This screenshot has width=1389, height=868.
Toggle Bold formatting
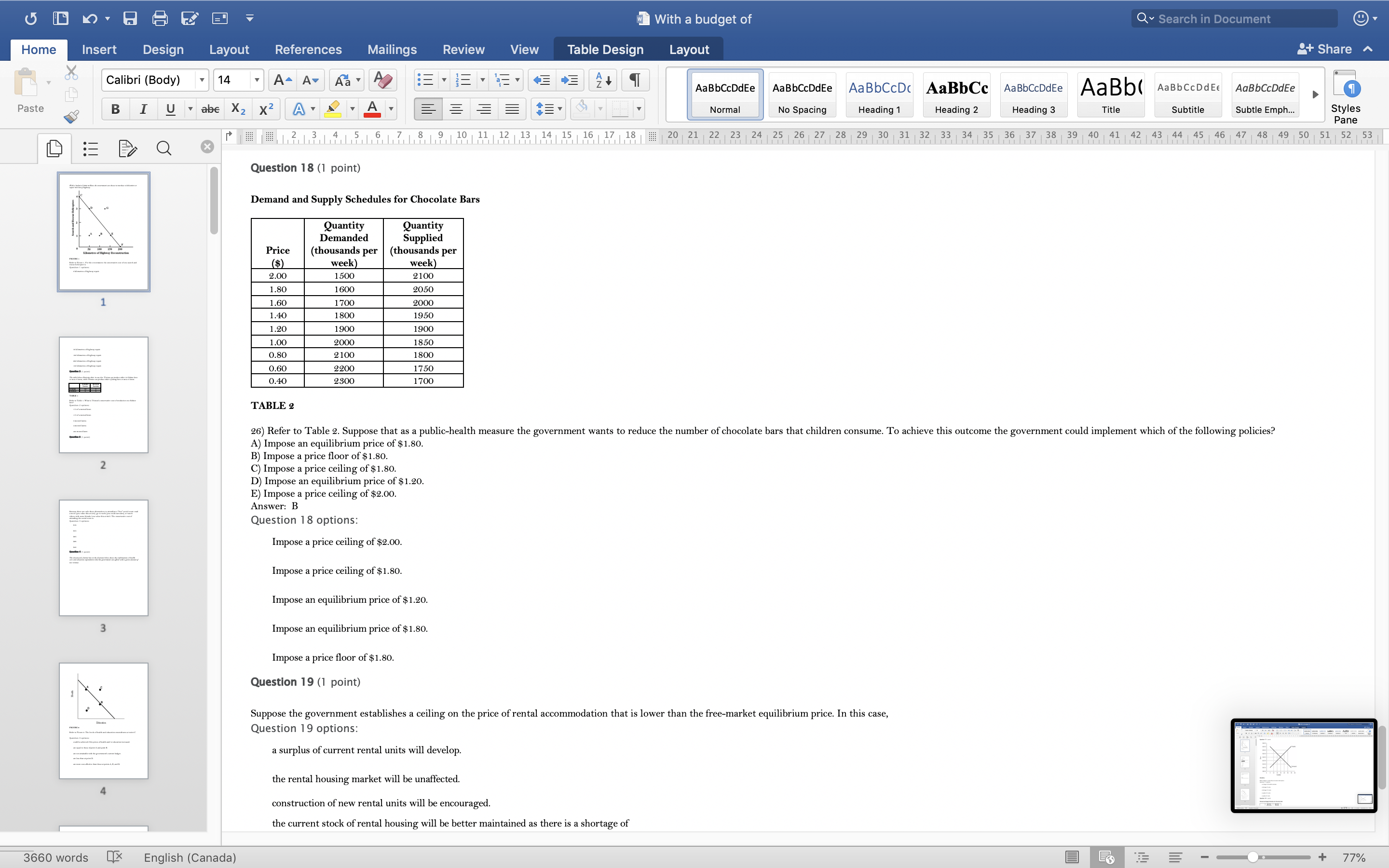pyautogui.click(x=115, y=109)
